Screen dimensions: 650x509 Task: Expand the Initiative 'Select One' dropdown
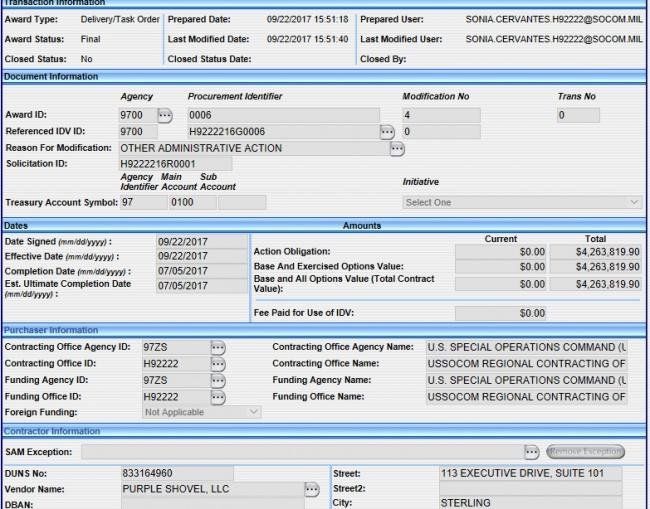click(521, 202)
